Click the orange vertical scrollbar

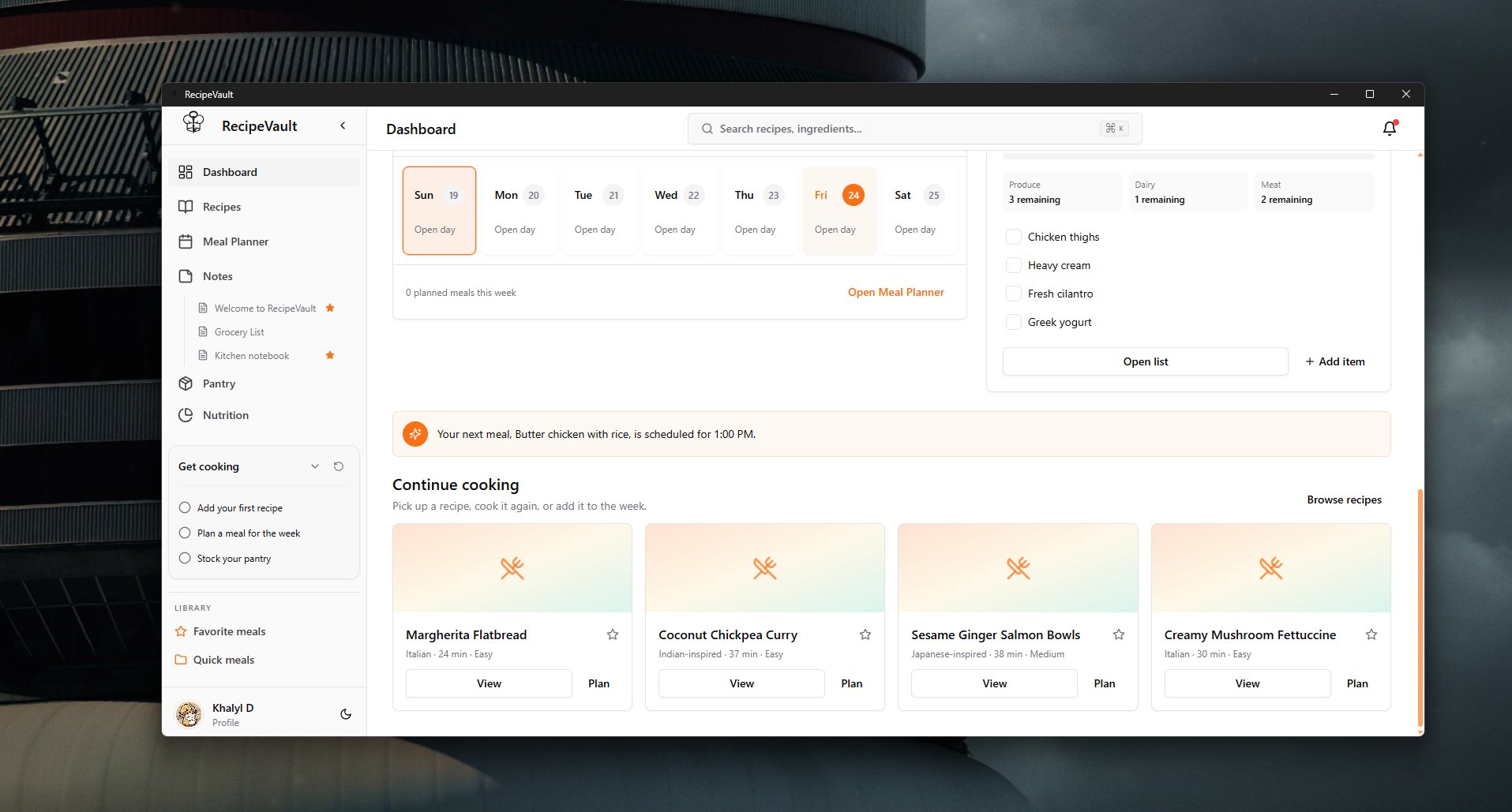click(1420, 608)
